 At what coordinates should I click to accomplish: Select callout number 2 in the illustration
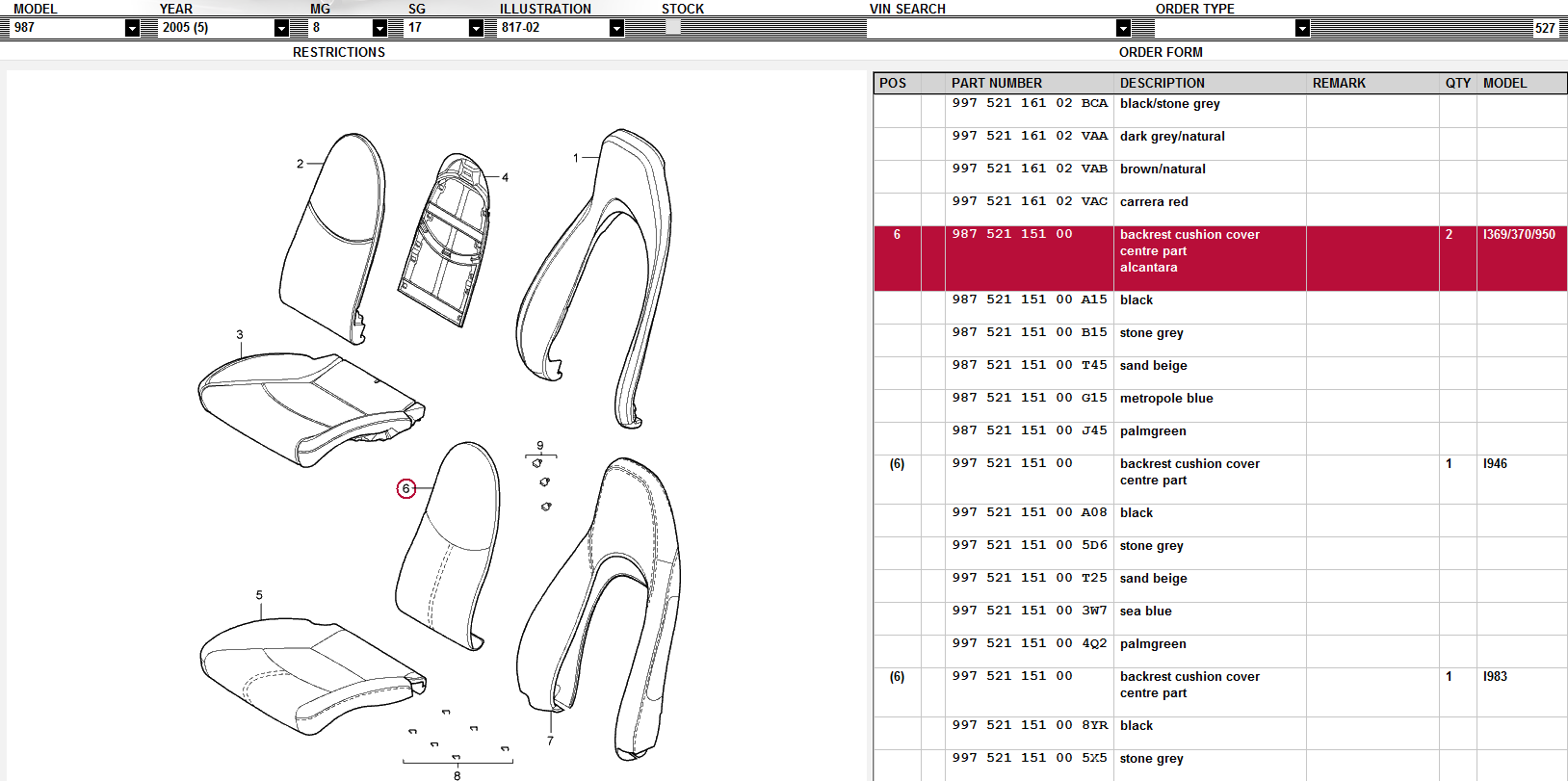pos(300,164)
